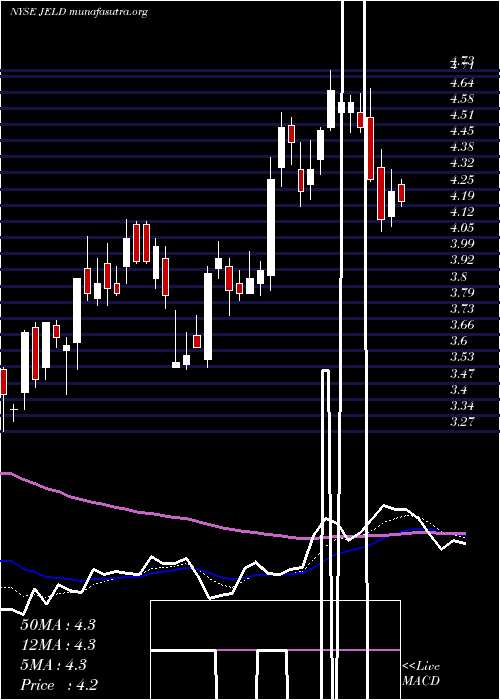Screen dimensions: 500x700
Task: Select the 4.32 price axis label
Action: click(x=462, y=163)
